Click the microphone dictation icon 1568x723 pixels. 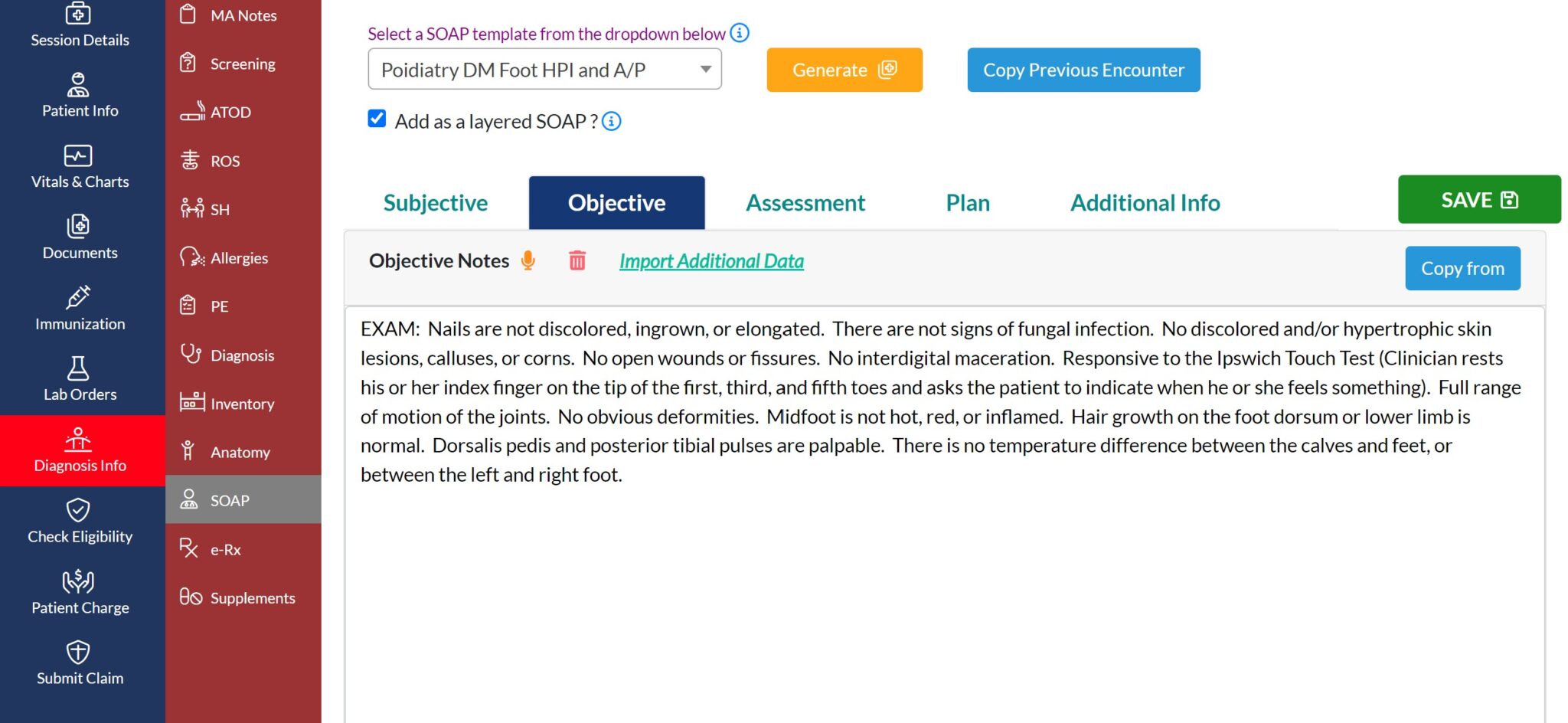click(x=528, y=261)
